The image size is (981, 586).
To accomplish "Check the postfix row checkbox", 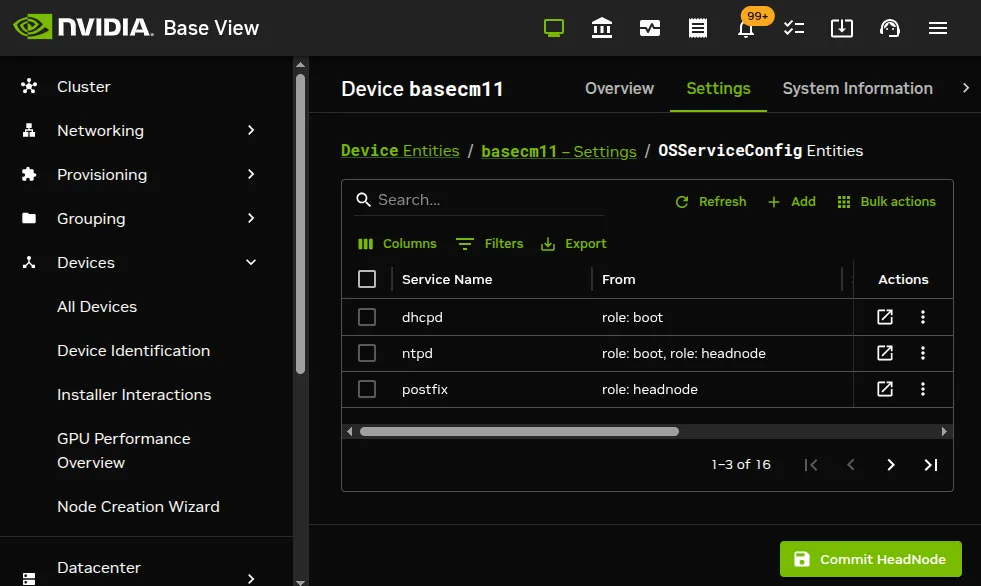I will [367, 389].
